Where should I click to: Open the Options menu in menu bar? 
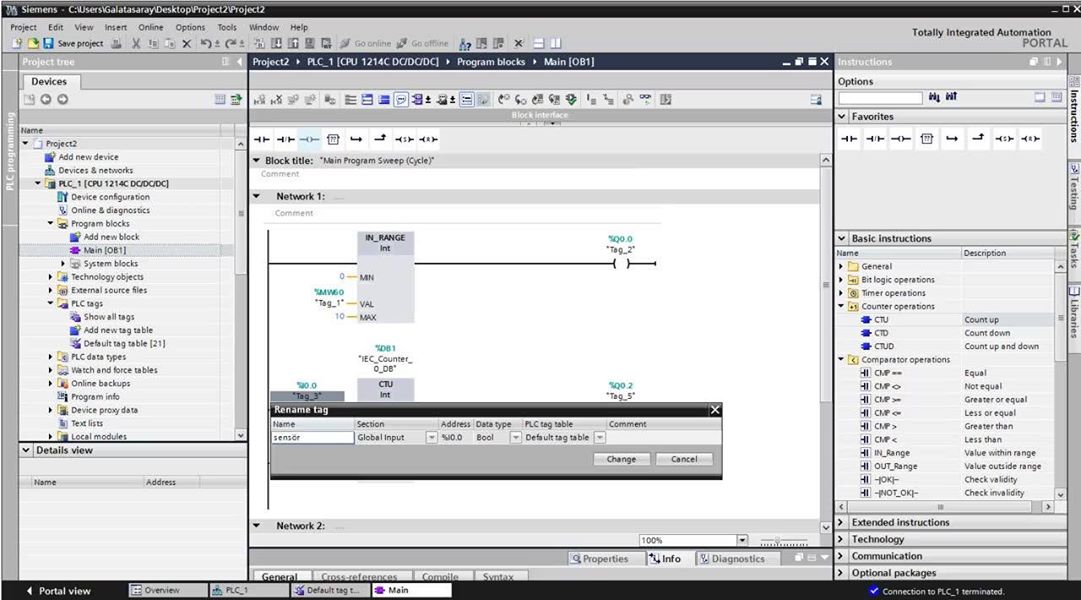190,28
